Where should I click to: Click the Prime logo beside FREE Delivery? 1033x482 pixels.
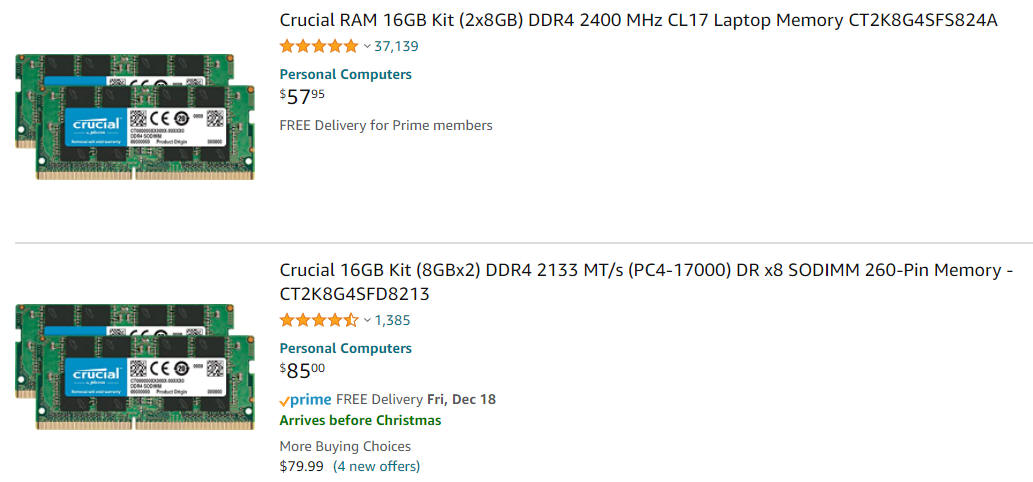tap(305, 400)
